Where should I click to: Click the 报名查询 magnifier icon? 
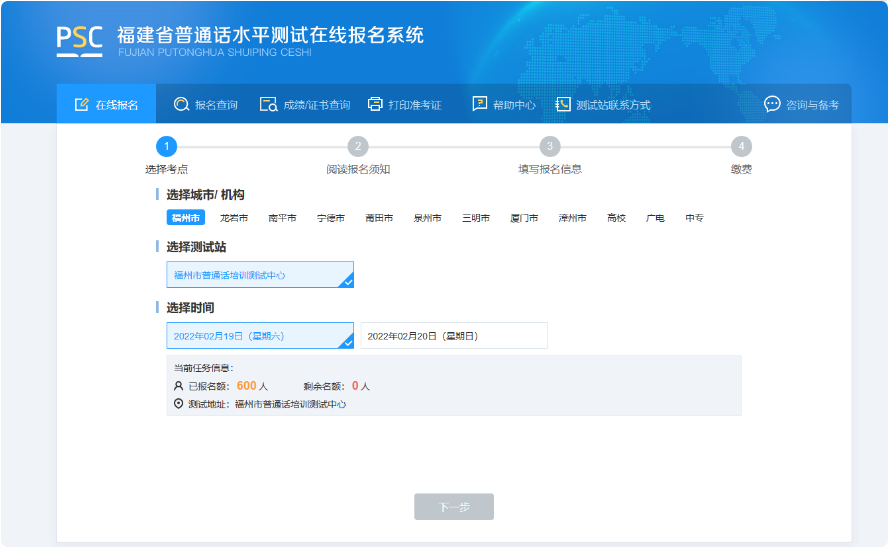[181, 104]
